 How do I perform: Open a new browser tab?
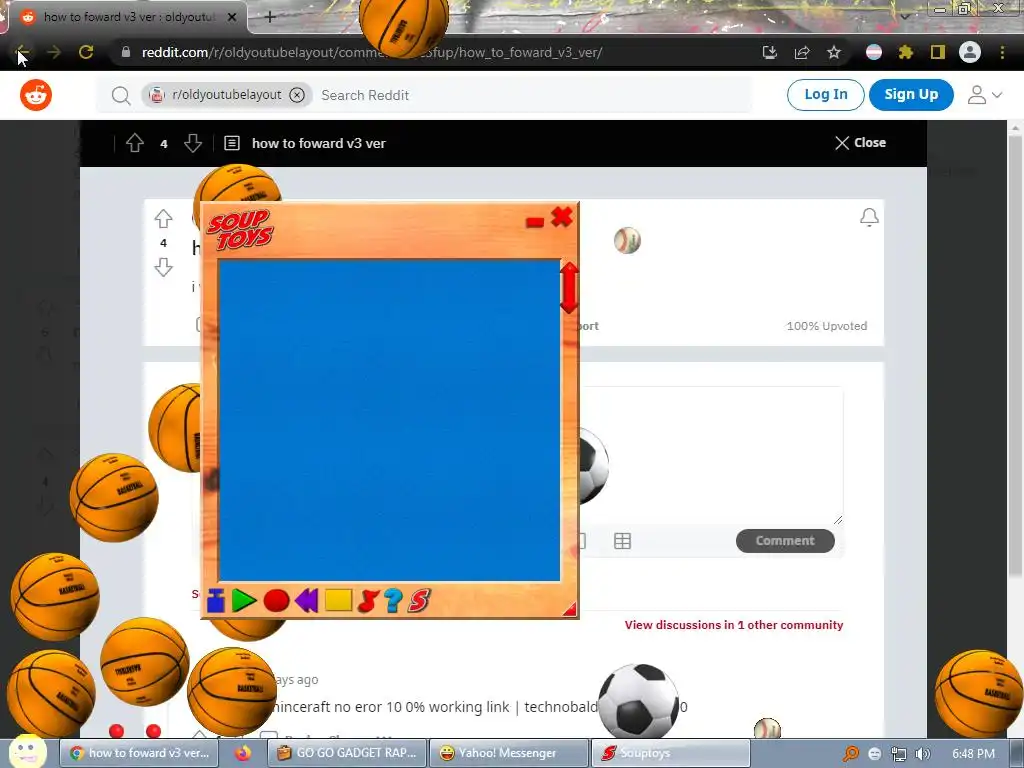tap(270, 17)
